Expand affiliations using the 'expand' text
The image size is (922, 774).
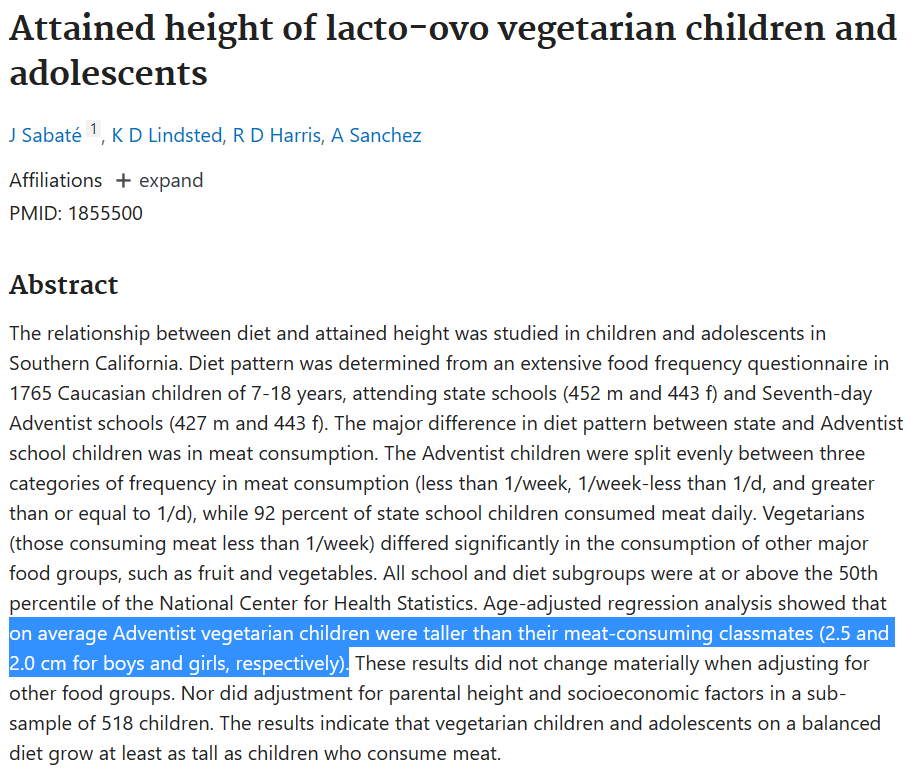point(171,181)
